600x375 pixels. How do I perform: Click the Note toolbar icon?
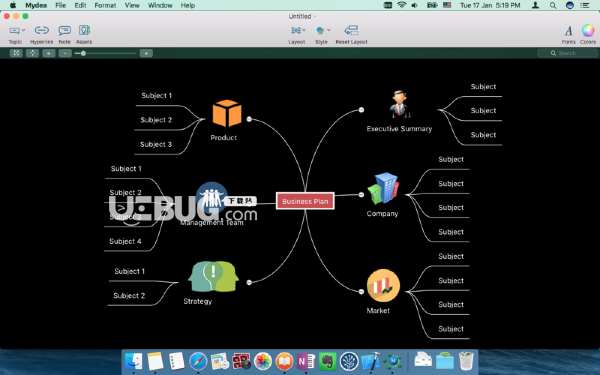pos(64,30)
